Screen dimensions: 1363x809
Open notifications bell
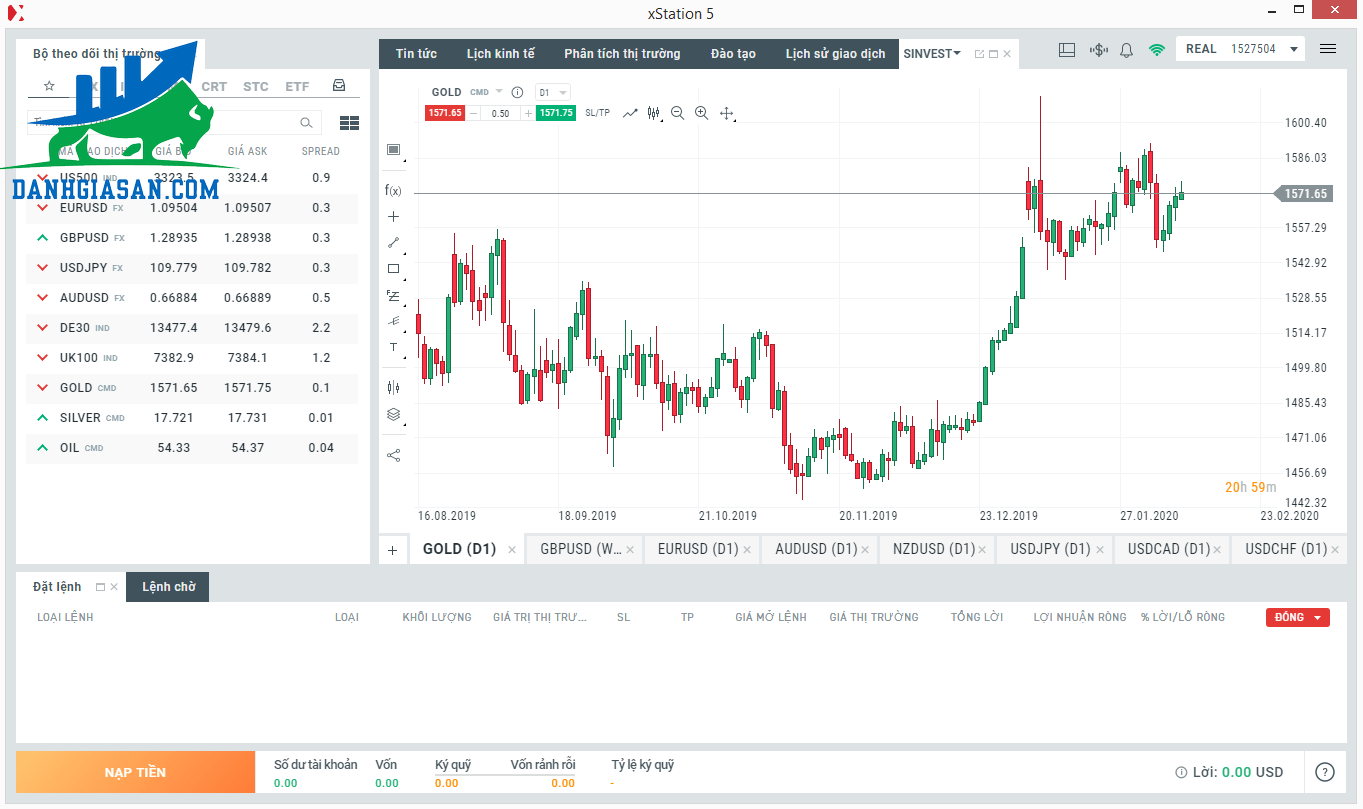(x=1127, y=49)
